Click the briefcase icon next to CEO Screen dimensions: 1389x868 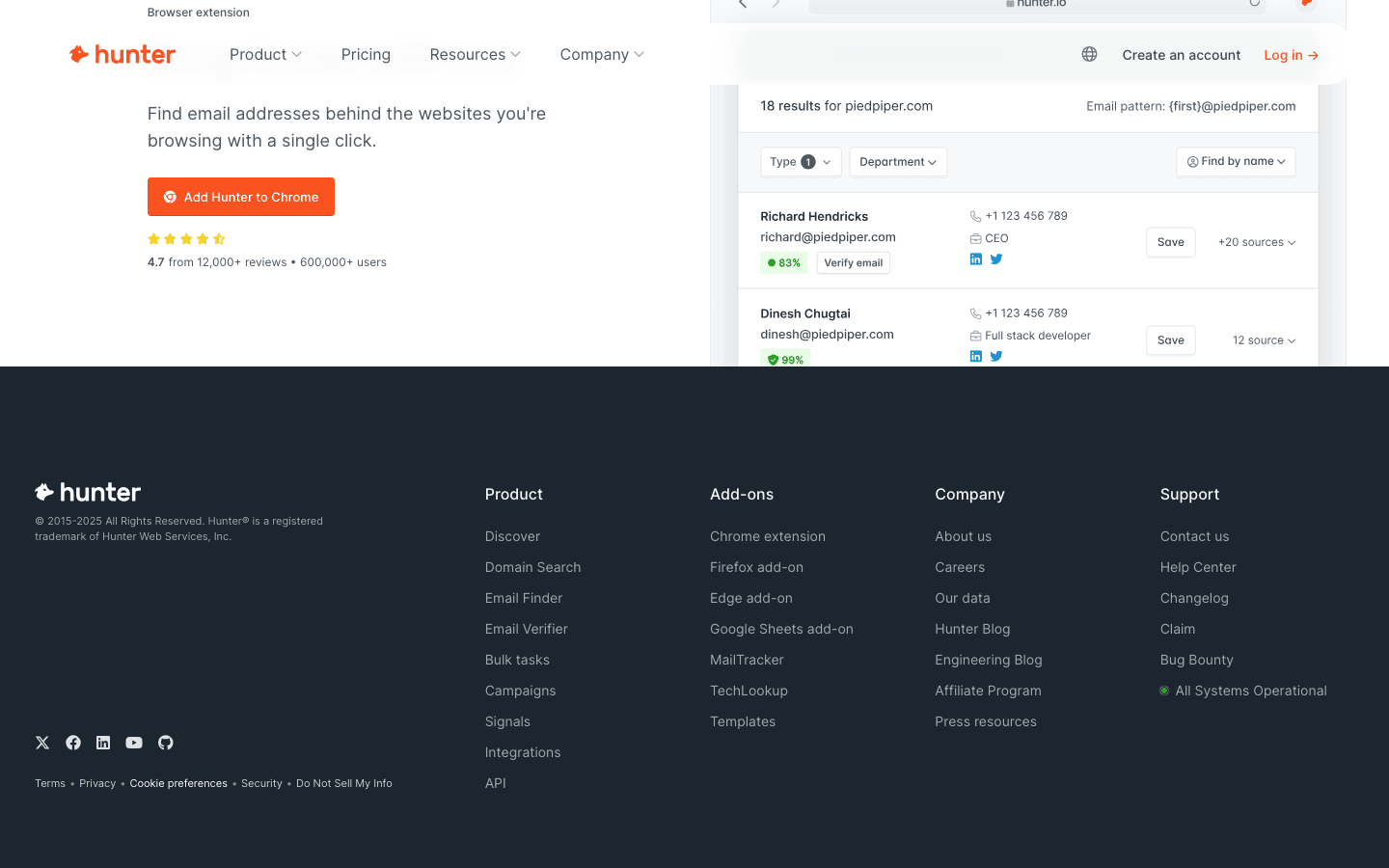click(x=975, y=238)
